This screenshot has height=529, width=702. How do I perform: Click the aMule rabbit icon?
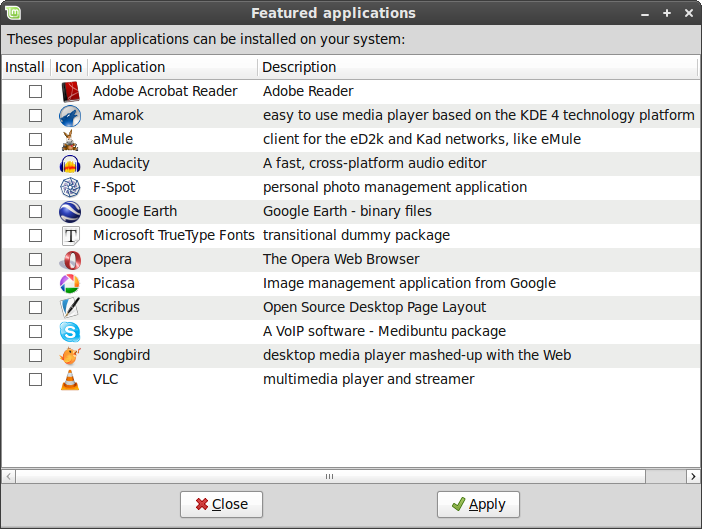coord(70,140)
